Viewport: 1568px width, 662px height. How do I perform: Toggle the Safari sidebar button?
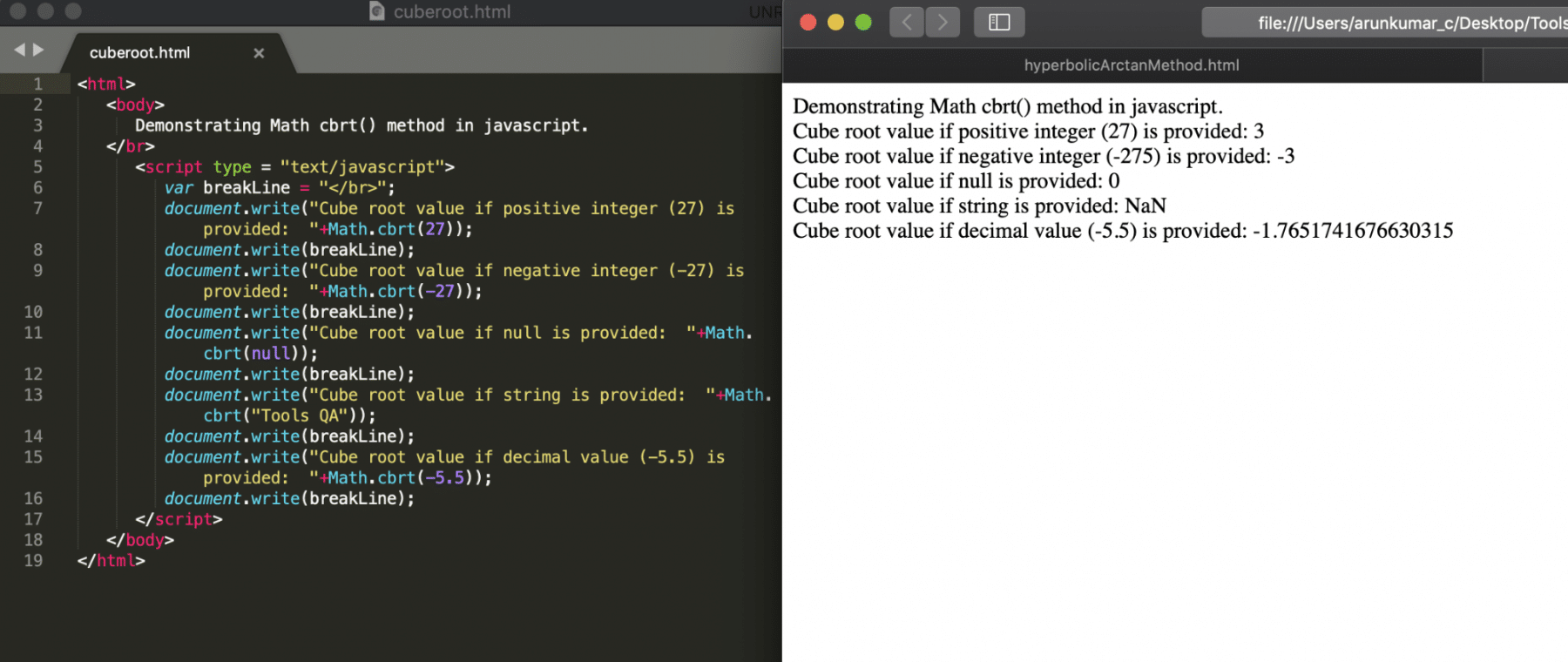[999, 23]
